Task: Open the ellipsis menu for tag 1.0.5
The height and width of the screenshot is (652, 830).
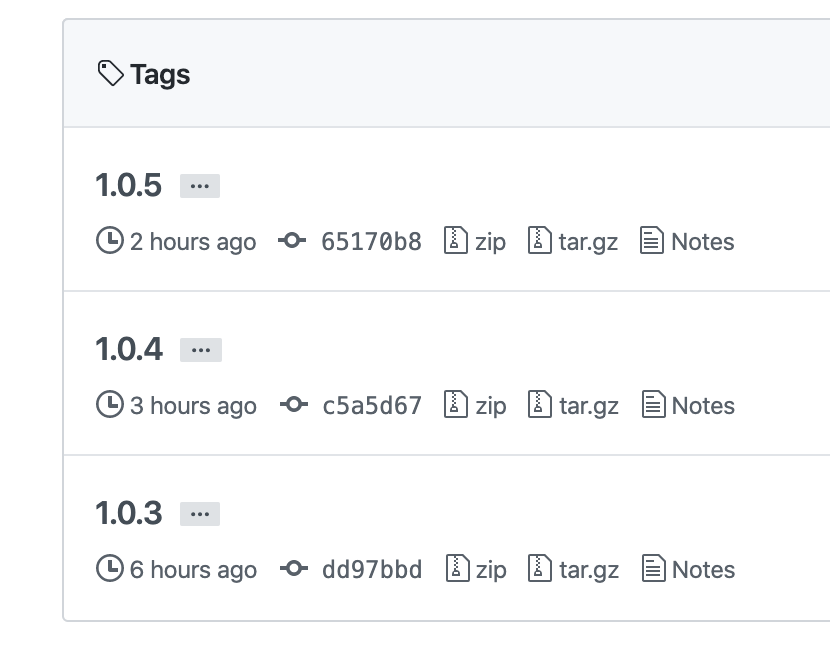Action: pyautogui.click(x=199, y=185)
